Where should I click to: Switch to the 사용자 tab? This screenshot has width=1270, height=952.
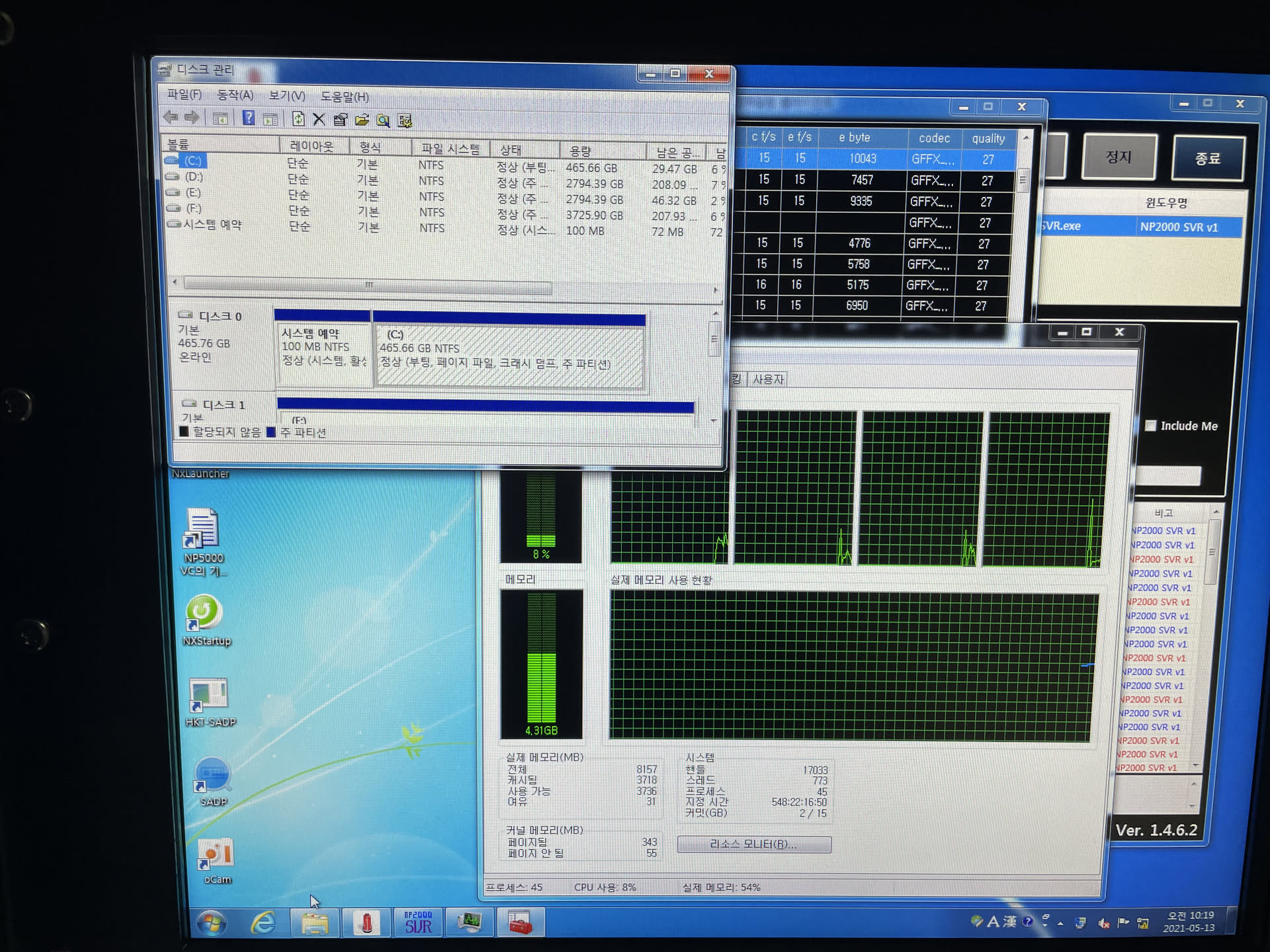point(767,379)
